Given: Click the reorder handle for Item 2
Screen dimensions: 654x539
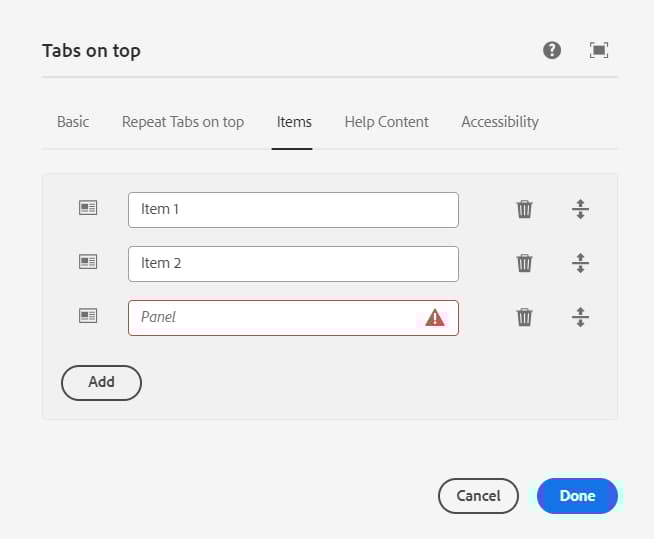Looking at the screenshot, I should (x=580, y=263).
